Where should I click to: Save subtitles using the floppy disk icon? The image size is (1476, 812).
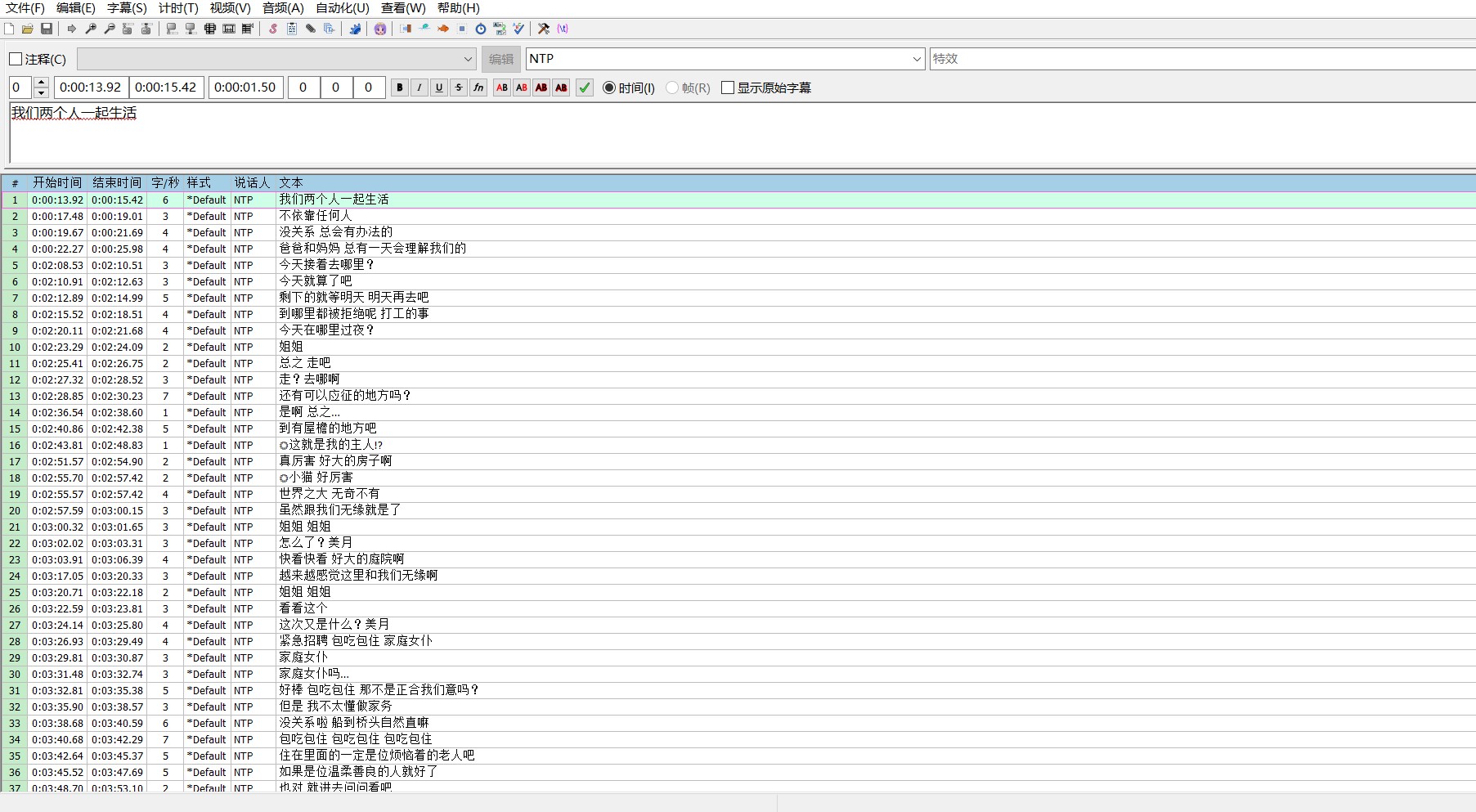pos(47,29)
